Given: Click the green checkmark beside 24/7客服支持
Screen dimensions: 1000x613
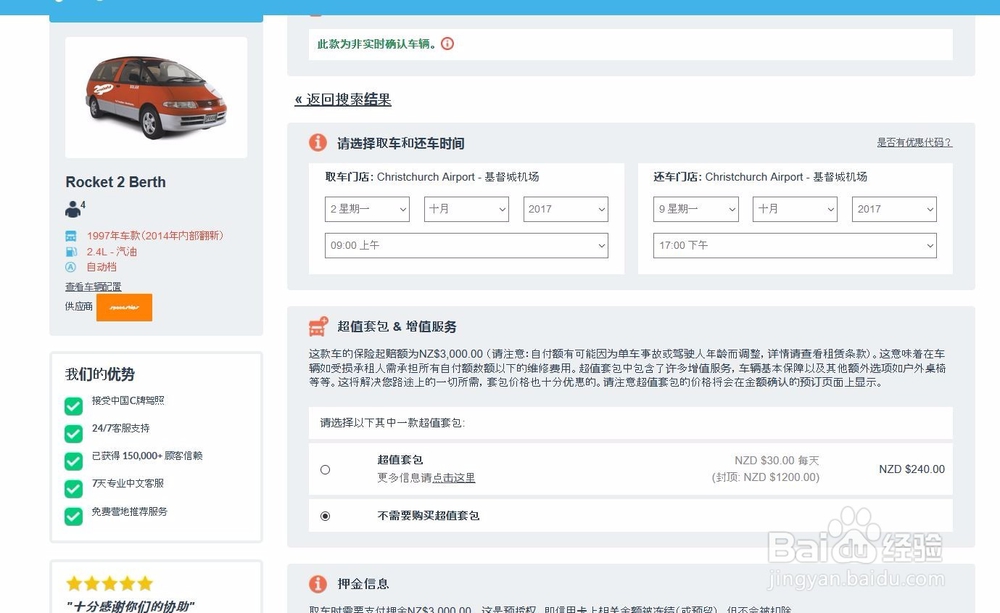Looking at the screenshot, I should tap(73, 434).
